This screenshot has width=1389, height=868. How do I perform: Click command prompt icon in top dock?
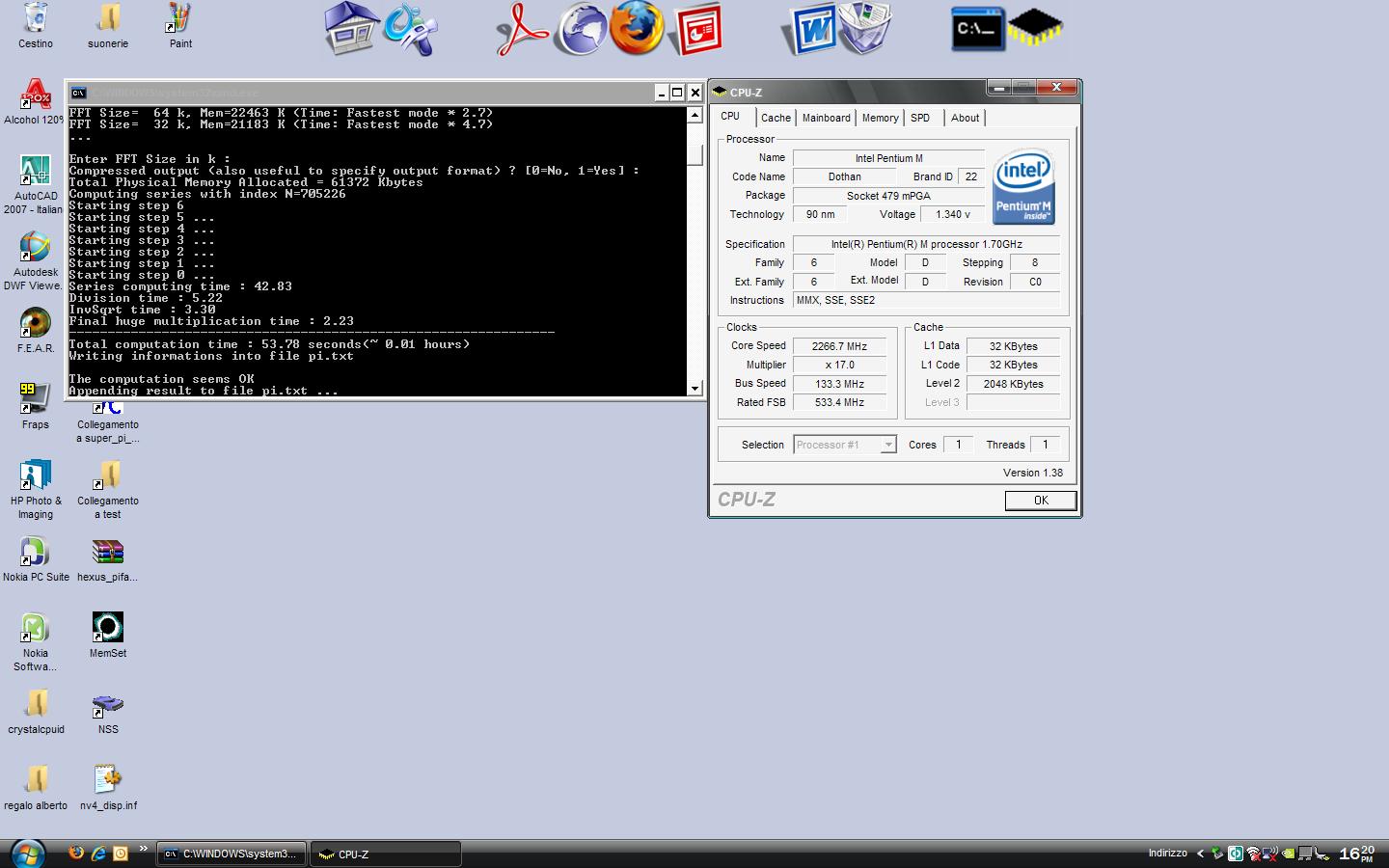(977, 29)
